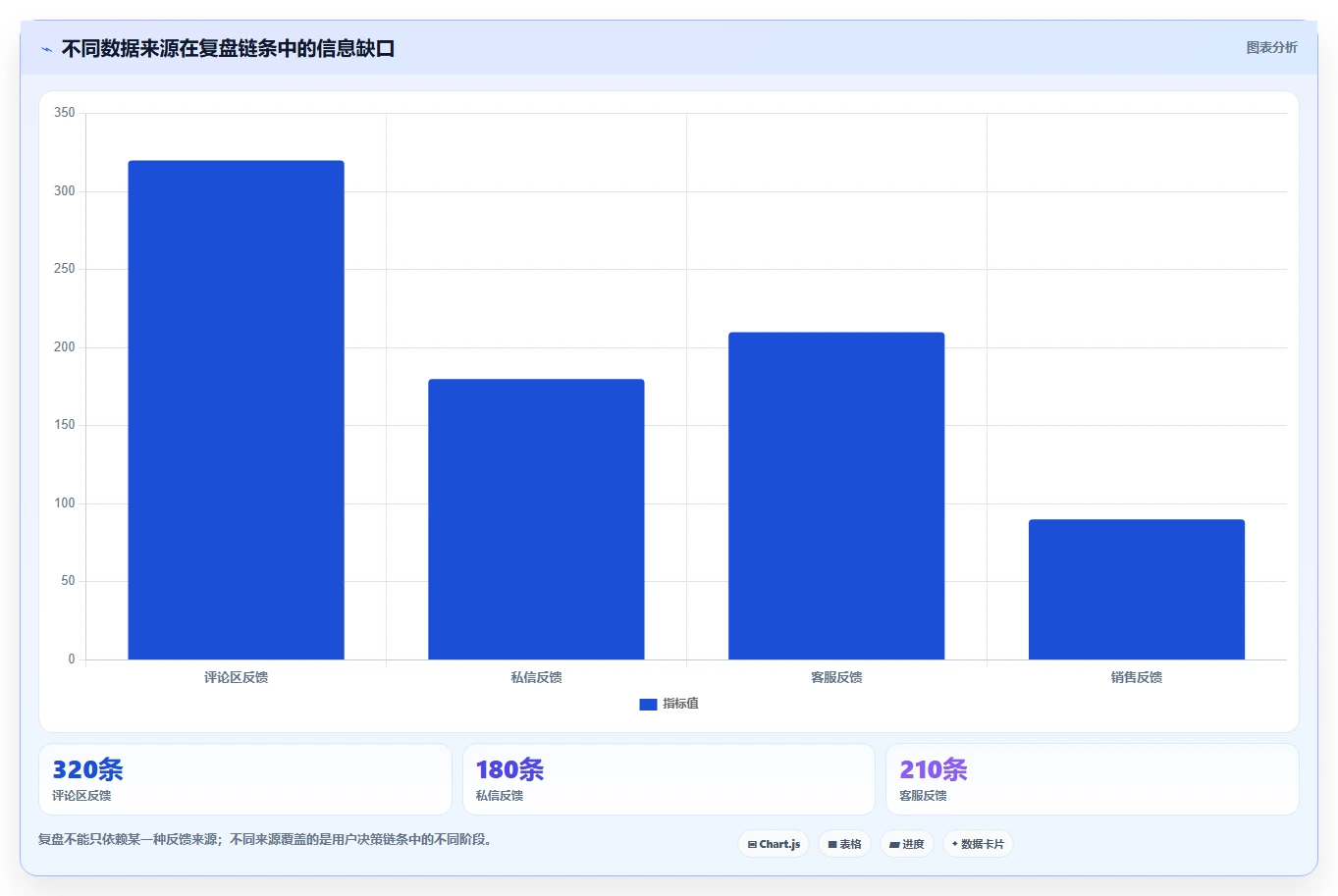
Task: Click the Chart.js tag chip
Action: pyautogui.click(x=774, y=844)
